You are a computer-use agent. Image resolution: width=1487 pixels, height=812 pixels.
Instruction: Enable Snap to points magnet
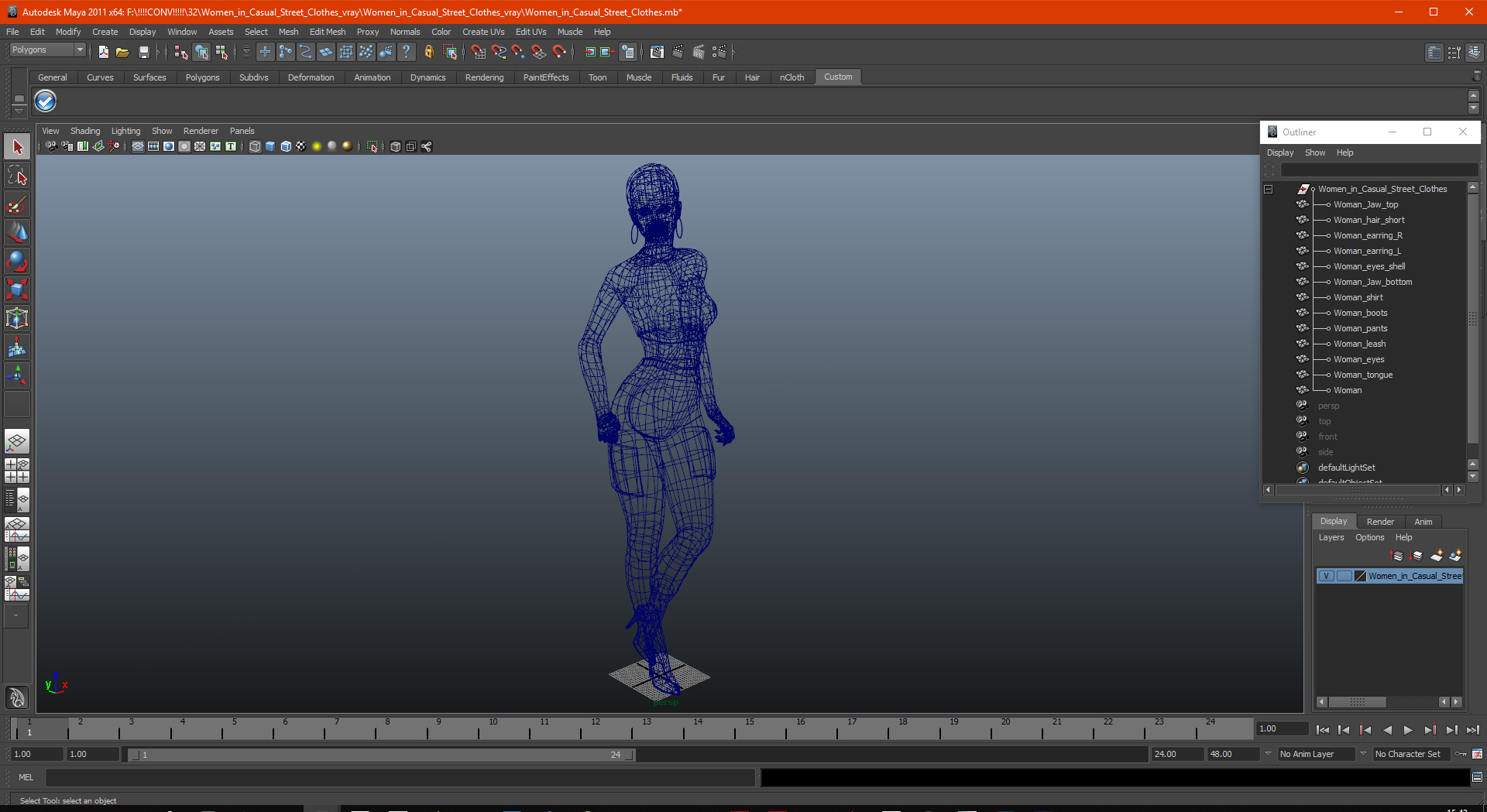[x=518, y=52]
